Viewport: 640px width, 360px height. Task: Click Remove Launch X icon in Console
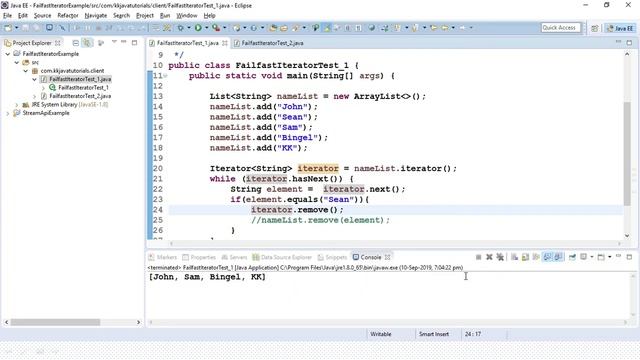point(489,257)
